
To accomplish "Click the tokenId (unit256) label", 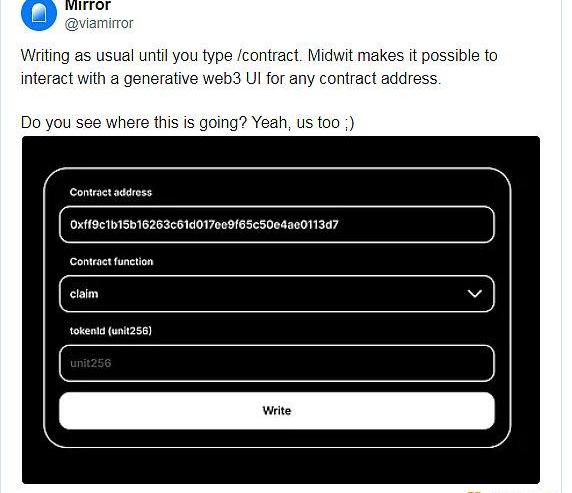I will [x=111, y=331].
